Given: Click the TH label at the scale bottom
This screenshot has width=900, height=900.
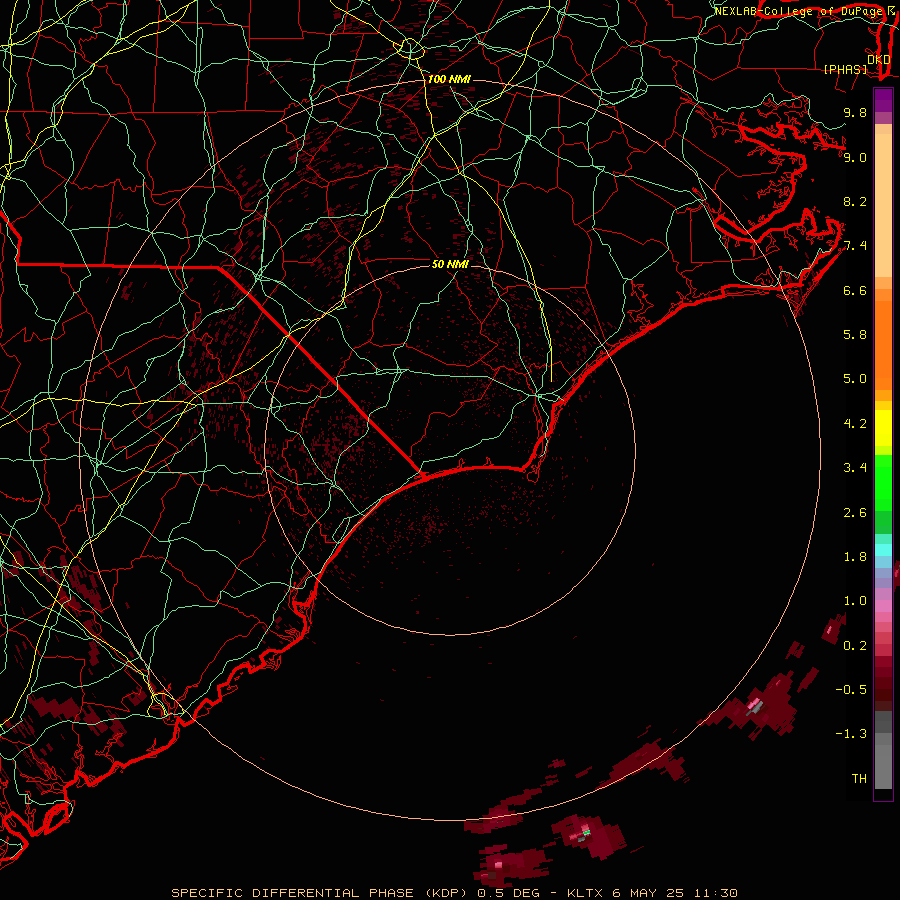Looking at the screenshot, I should click(x=859, y=779).
